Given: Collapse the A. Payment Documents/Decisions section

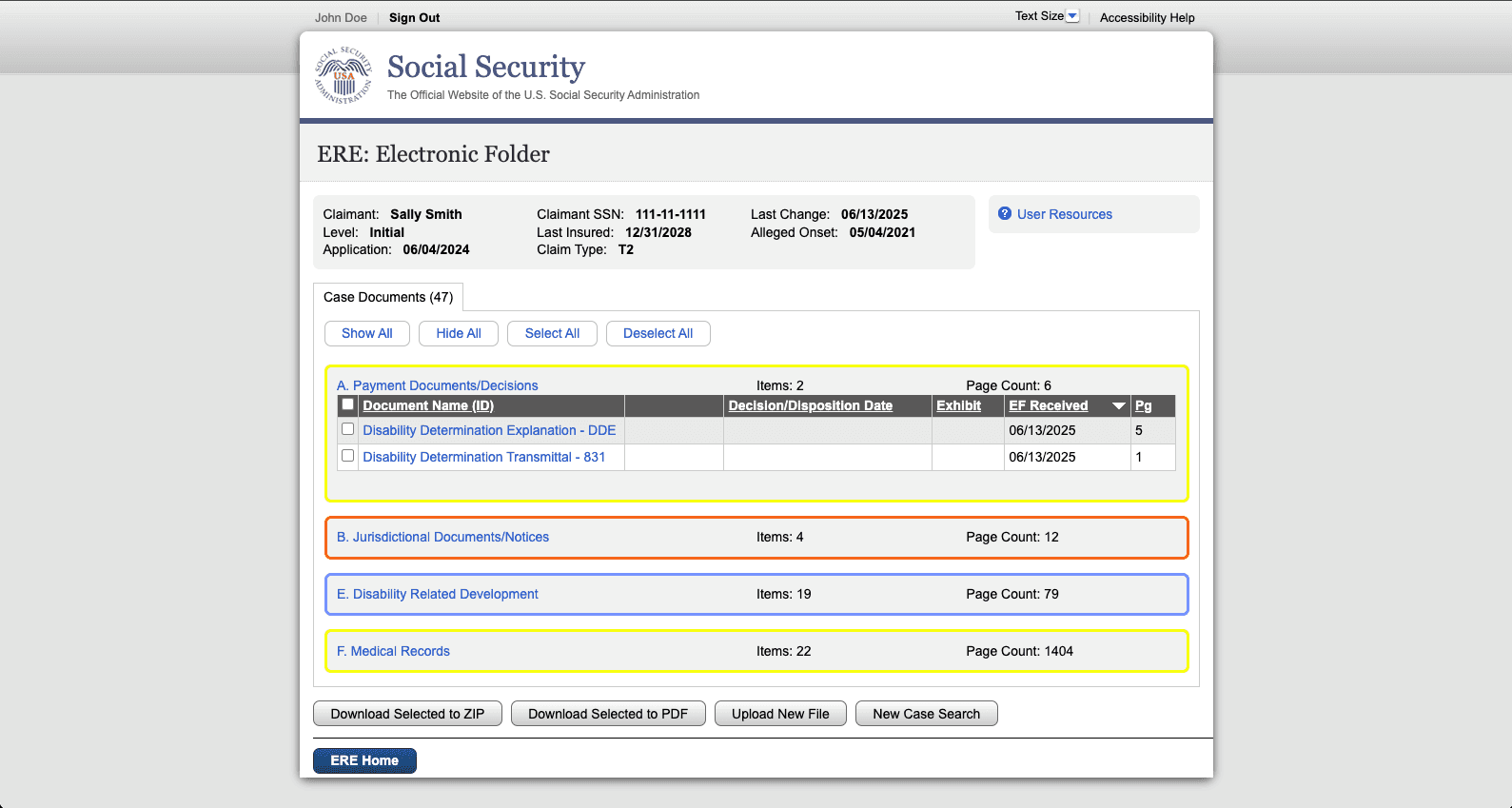Looking at the screenshot, I should (x=437, y=385).
